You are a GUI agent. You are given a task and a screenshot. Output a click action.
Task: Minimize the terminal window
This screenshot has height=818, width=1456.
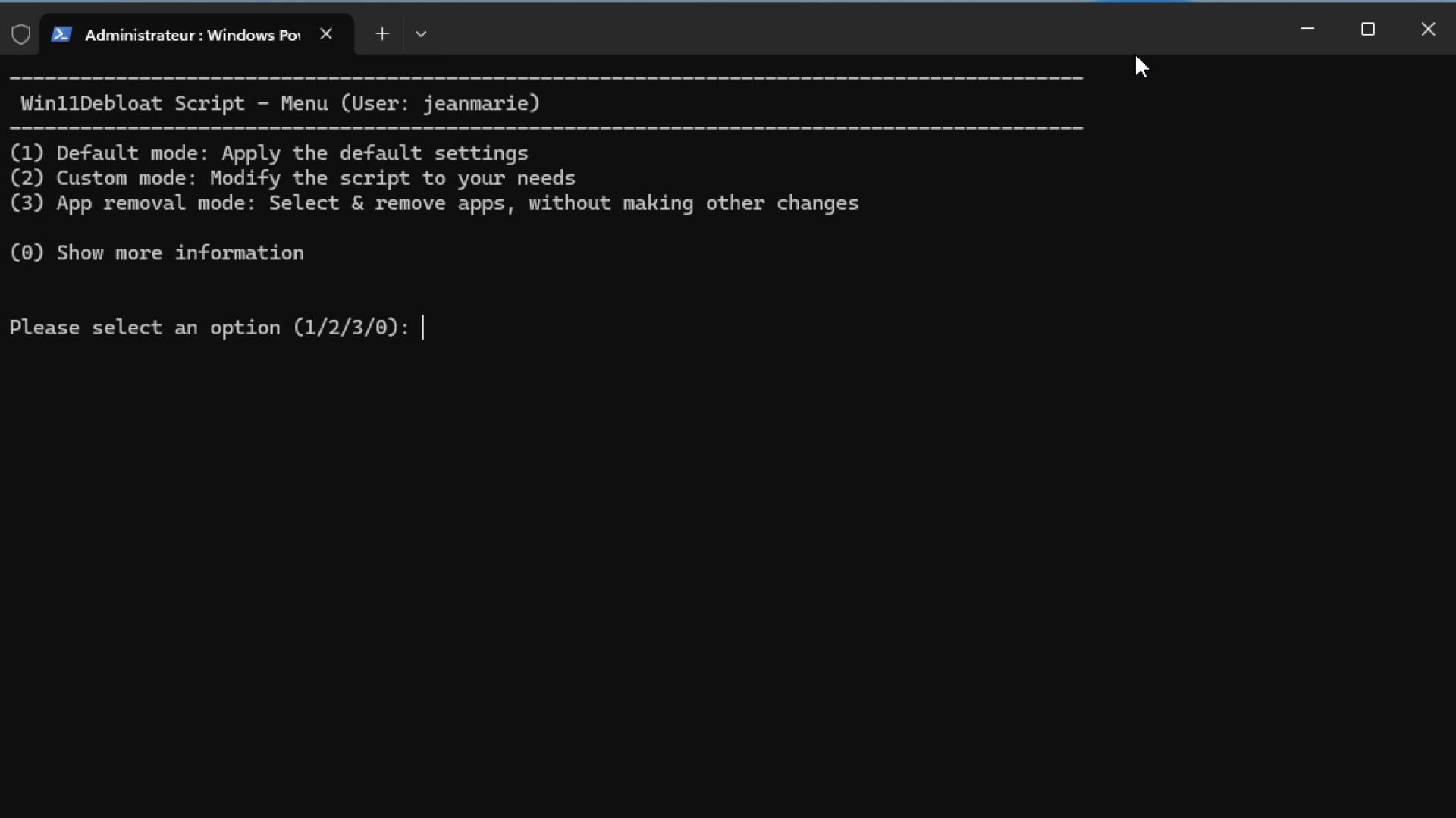click(x=1307, y=29)
